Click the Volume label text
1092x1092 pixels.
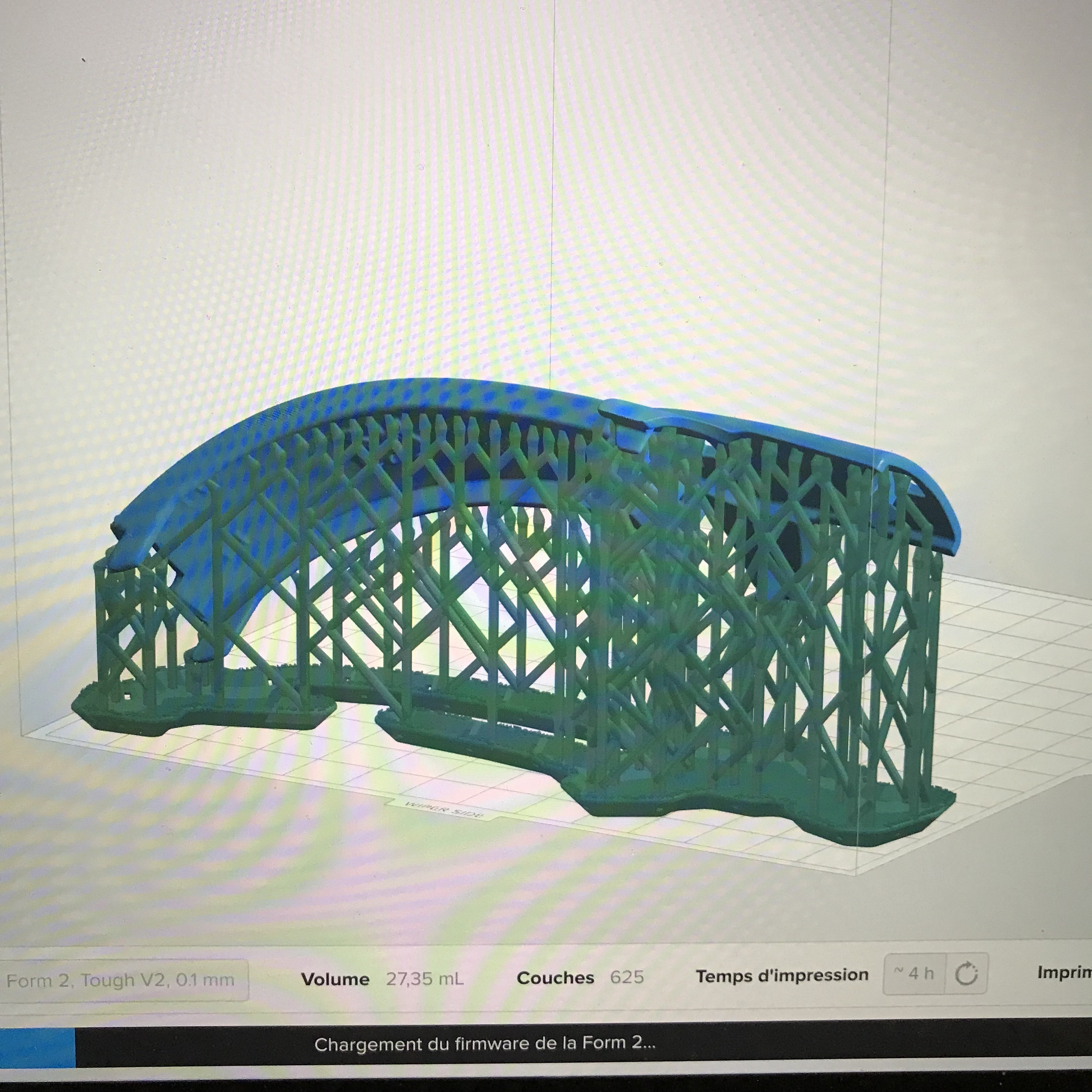pos(335,979)
